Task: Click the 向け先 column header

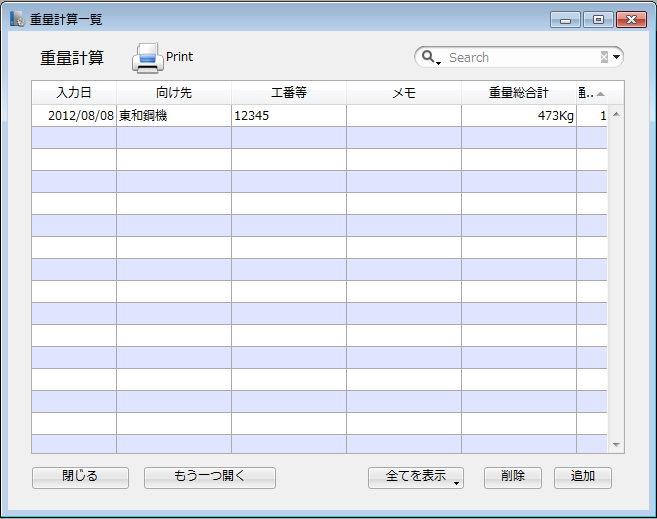Action: tap(174, 93)
